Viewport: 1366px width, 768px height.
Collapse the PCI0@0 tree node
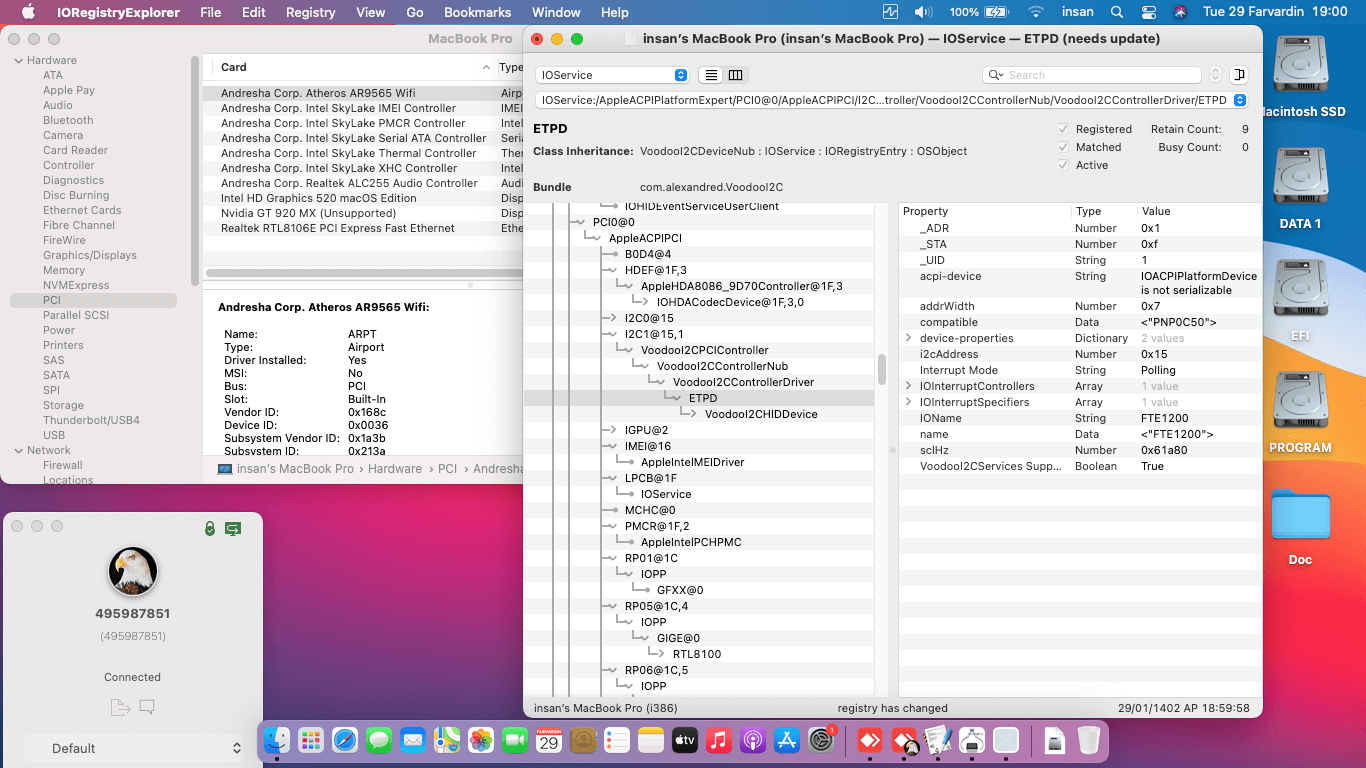pos(582,222)
